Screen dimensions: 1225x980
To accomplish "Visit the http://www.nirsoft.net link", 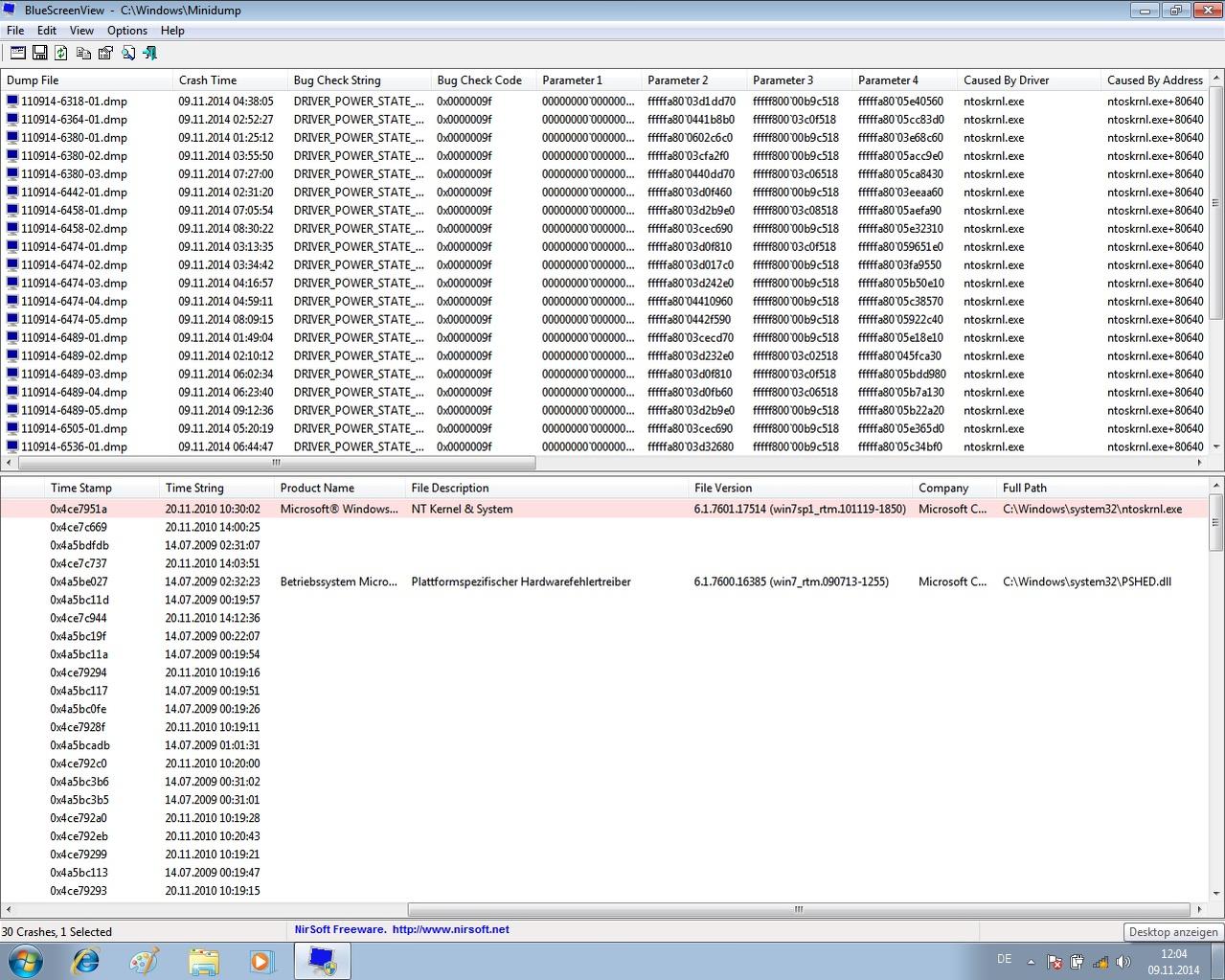I will 450,929.
